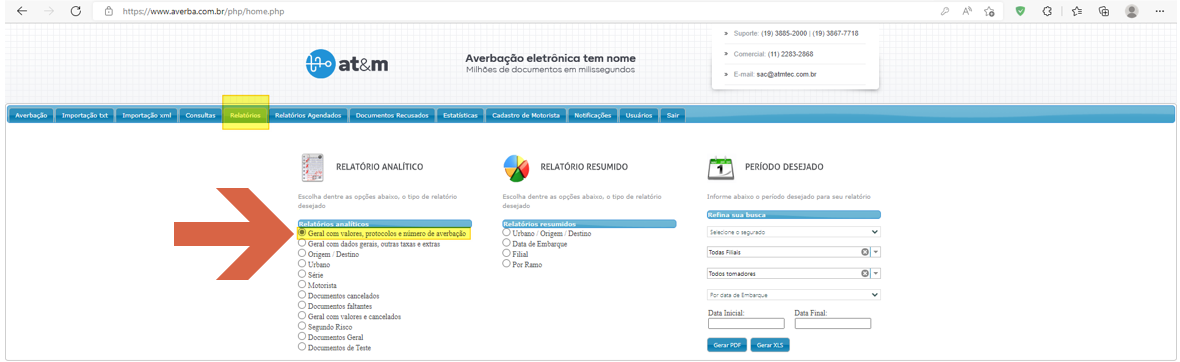
Task: Open the password key icon in address bar
Action: (944, 11)
